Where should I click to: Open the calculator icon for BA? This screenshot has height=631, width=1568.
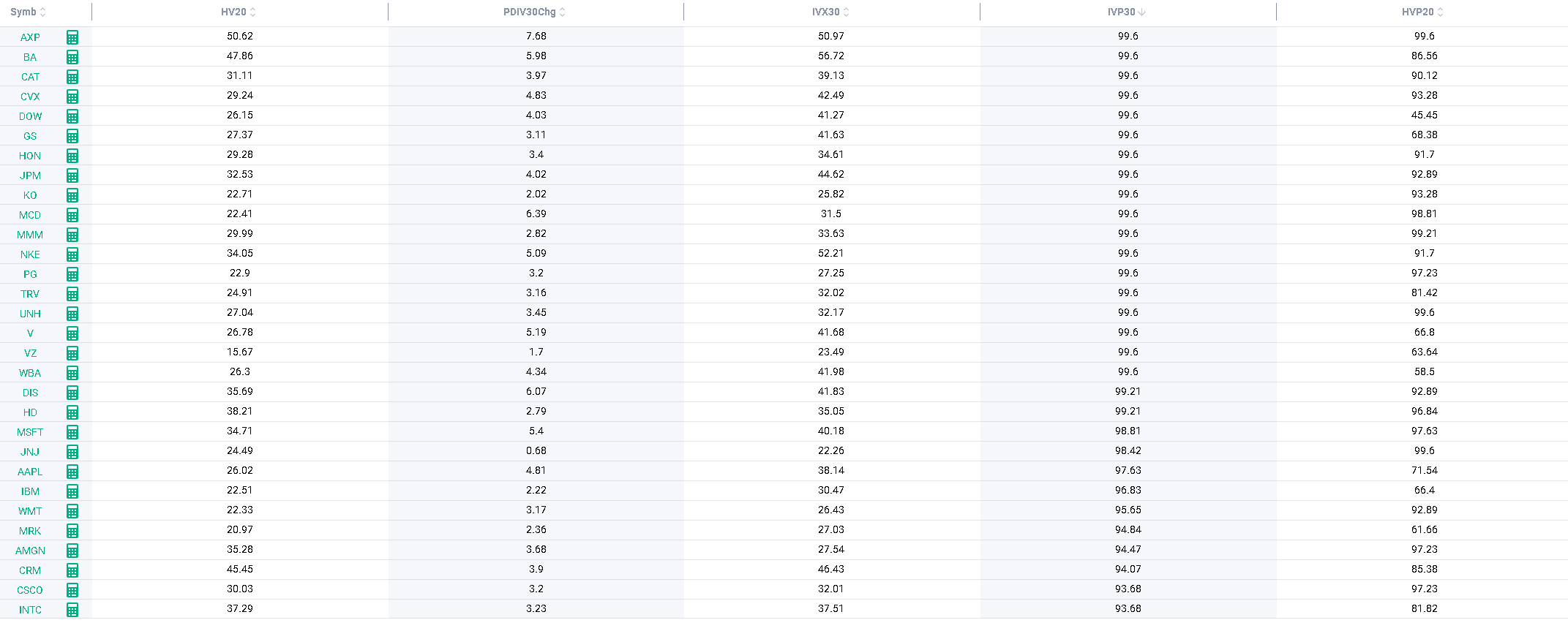[72, 57]
